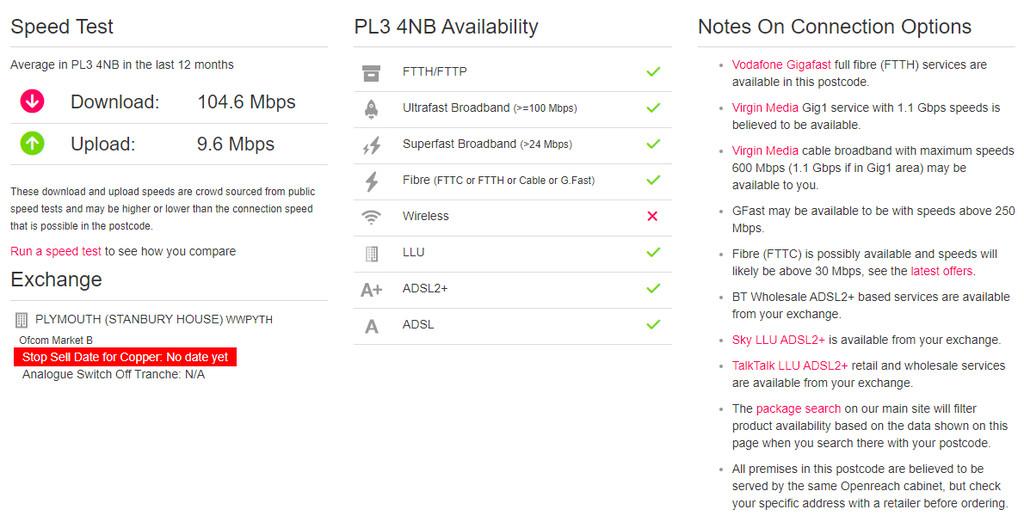Click the LLU building icon
Viewport: 1024px width, 528px height.
(x=372, y=254)
